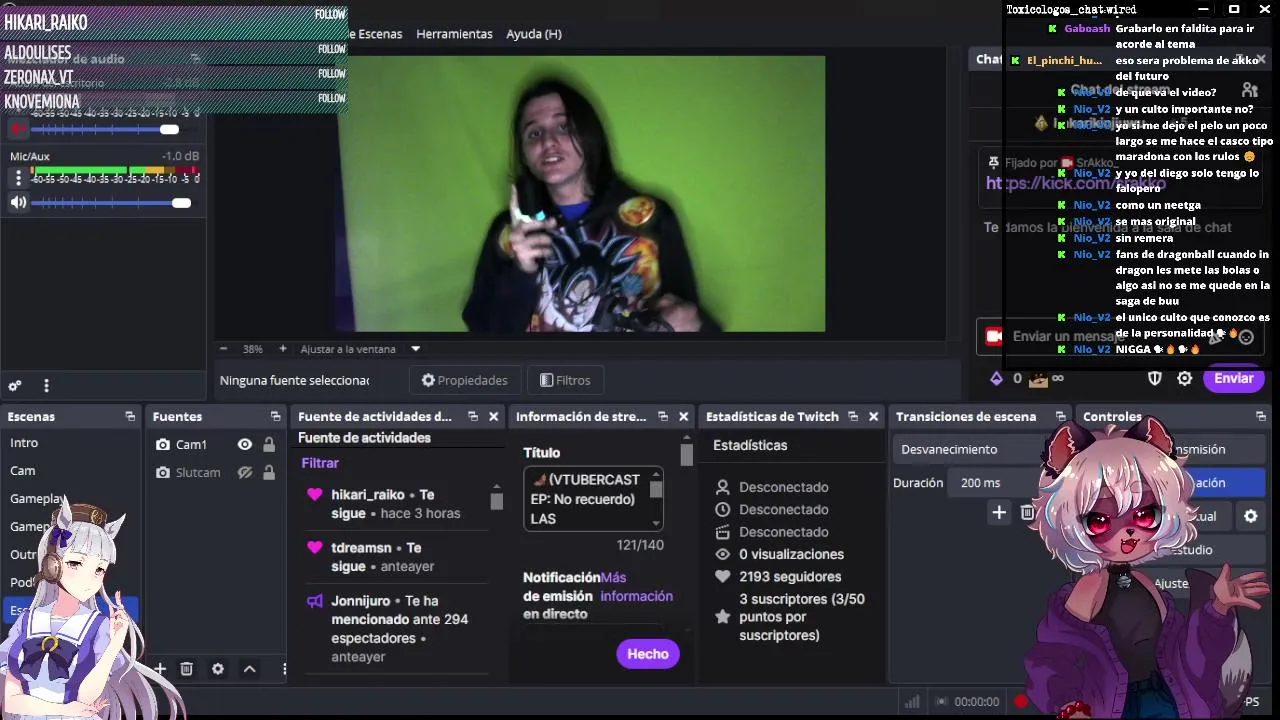The height and width of the screenshot is (720, 1280).
Task: Click red recording status indicator
Action: pyautogui.click(x=1021, y=702)
